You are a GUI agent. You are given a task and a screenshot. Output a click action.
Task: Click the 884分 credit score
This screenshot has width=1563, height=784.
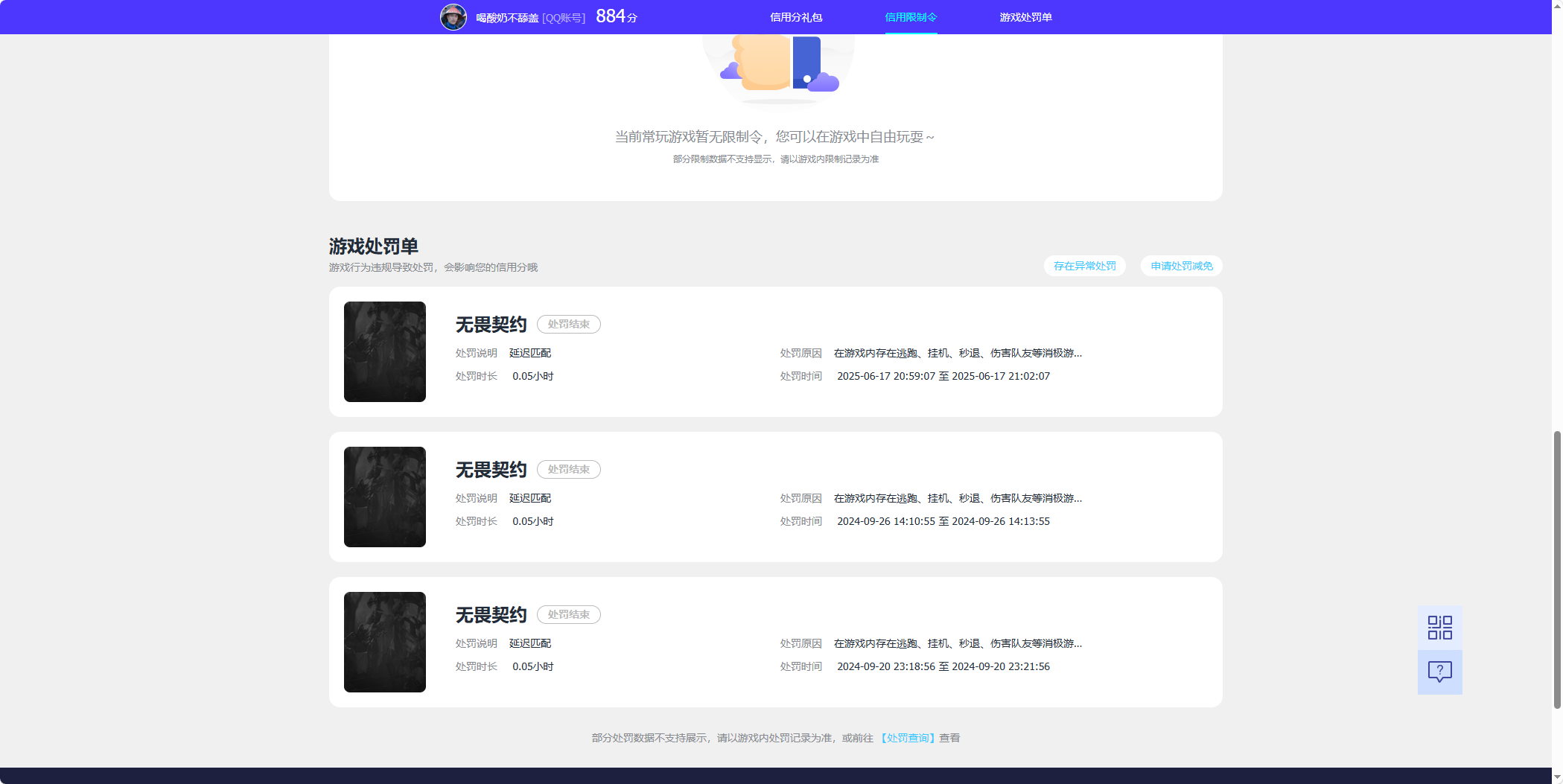tap(617, 16)
